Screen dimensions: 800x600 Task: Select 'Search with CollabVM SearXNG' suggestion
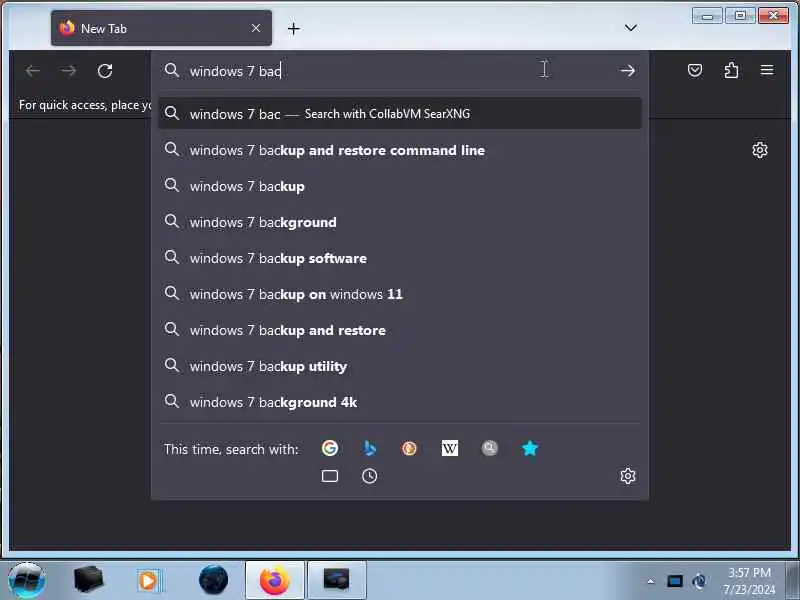point(400,113)
